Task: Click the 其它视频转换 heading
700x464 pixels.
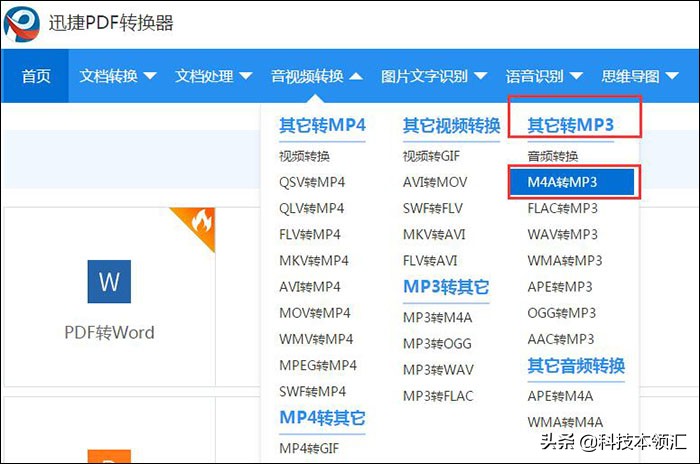Action: (x=451, y=125)
